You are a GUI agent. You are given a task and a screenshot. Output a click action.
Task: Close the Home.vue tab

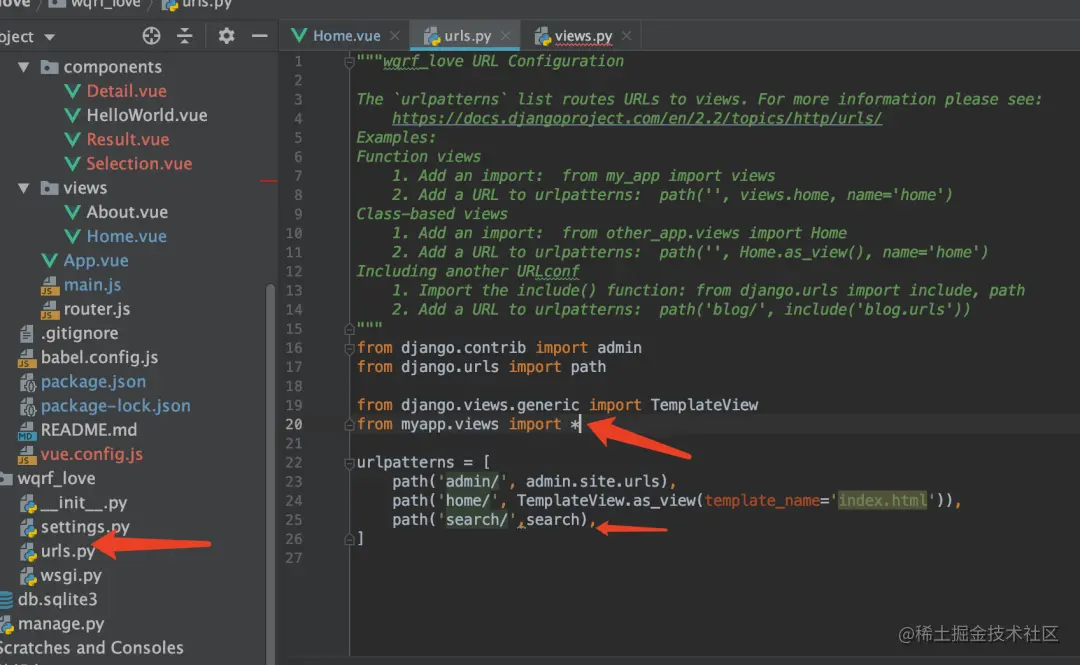395,36
